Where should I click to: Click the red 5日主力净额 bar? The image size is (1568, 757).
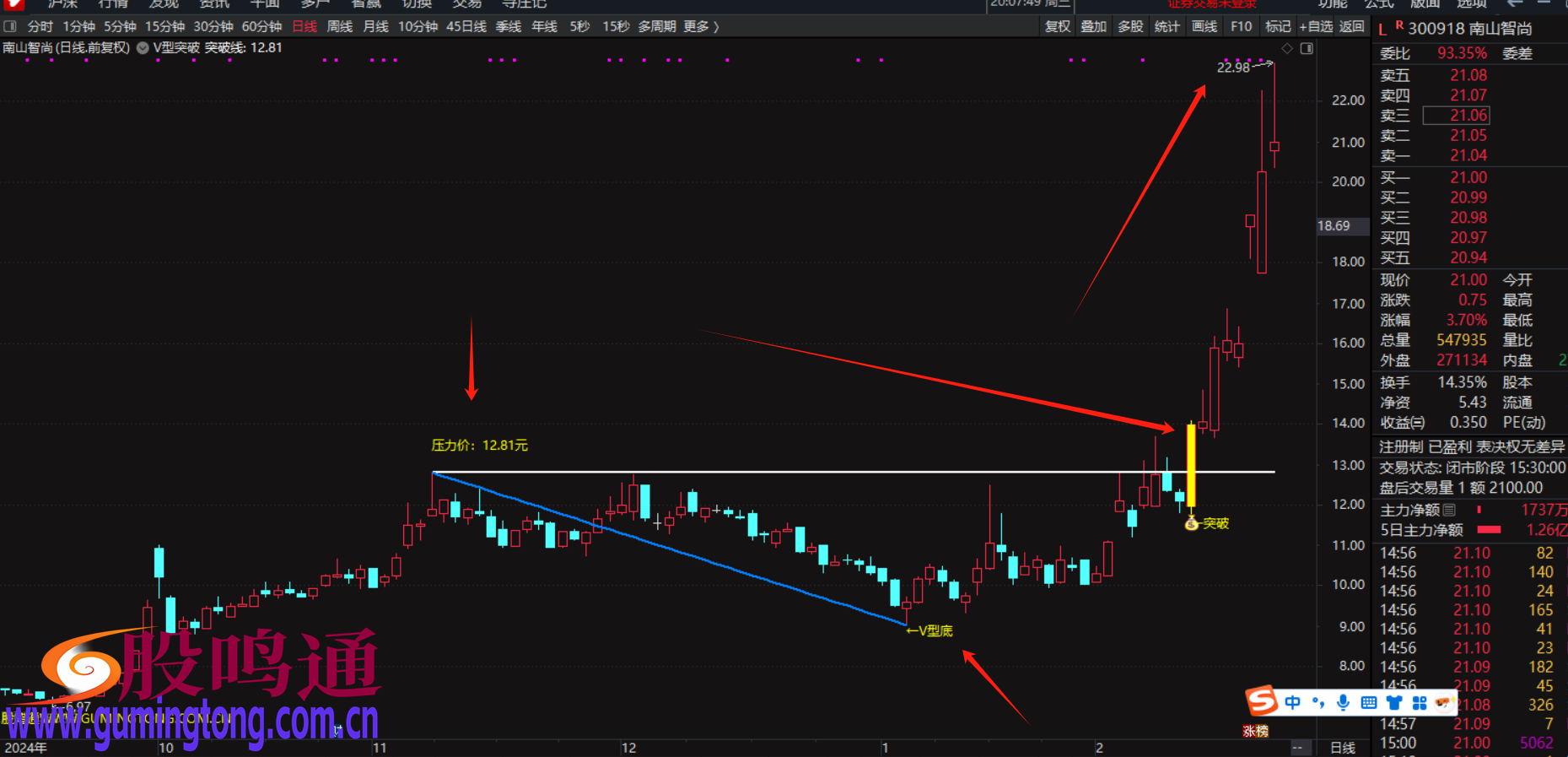tap(1490, 530)
